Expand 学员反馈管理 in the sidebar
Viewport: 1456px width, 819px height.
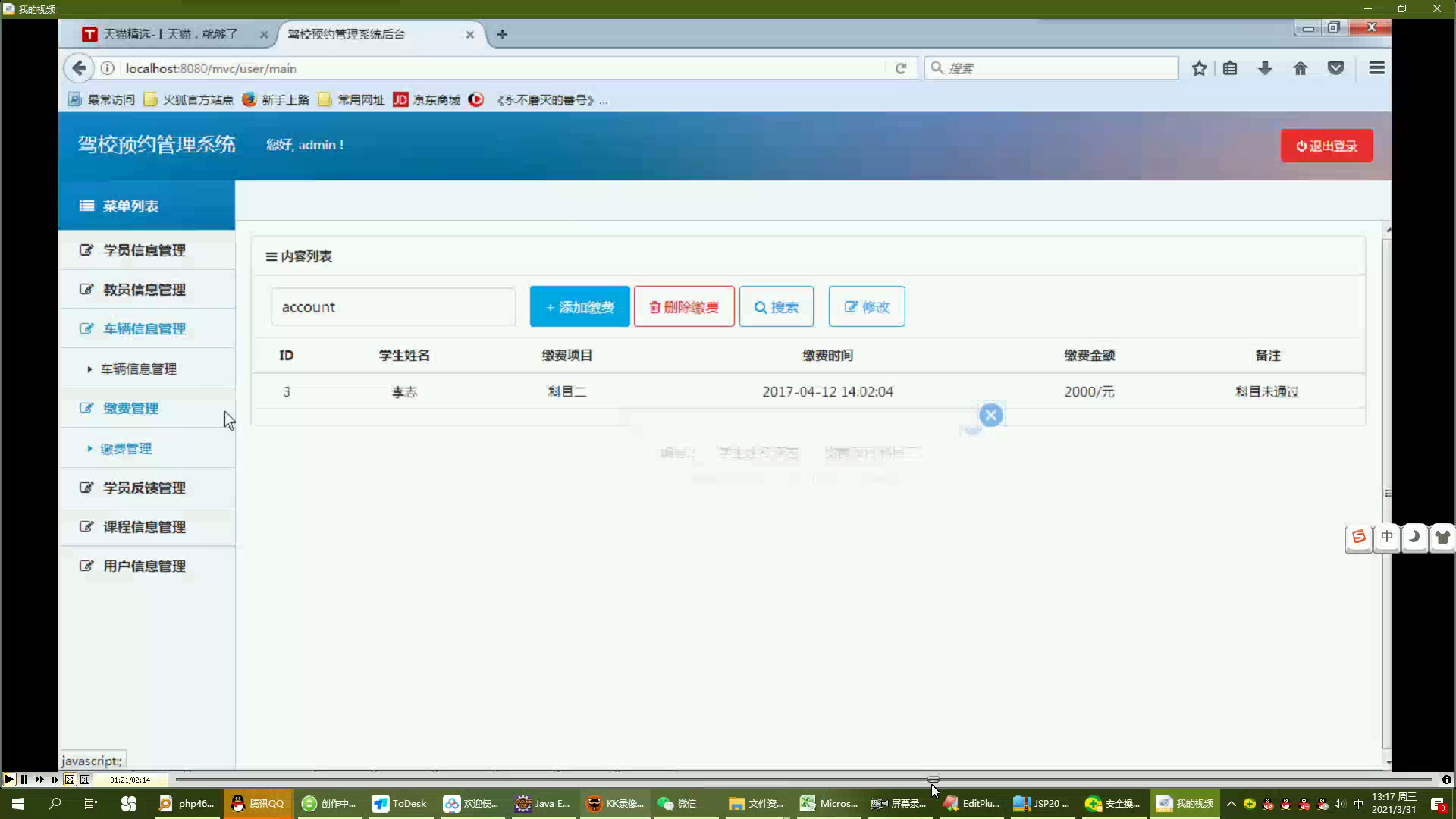click(146, 488)
